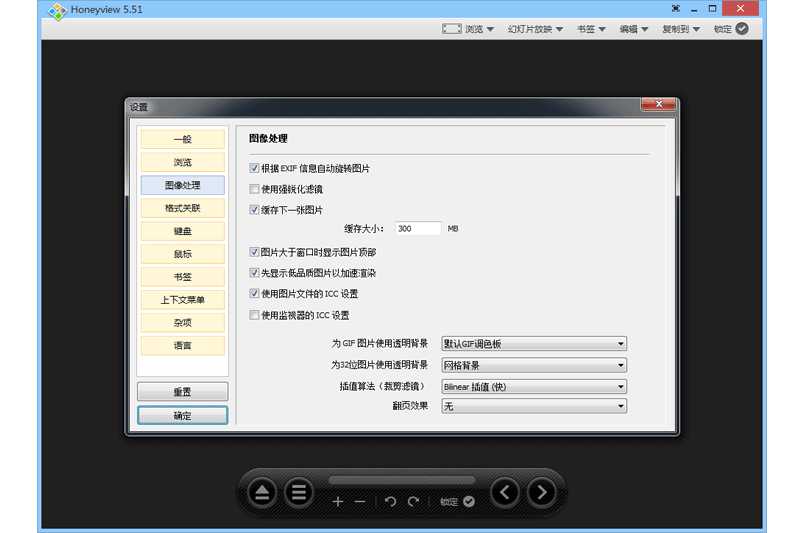Image resolution: width=800 pixels, height=533 pixels.
Task: Click the MB unit label
Action: (453, 229)
